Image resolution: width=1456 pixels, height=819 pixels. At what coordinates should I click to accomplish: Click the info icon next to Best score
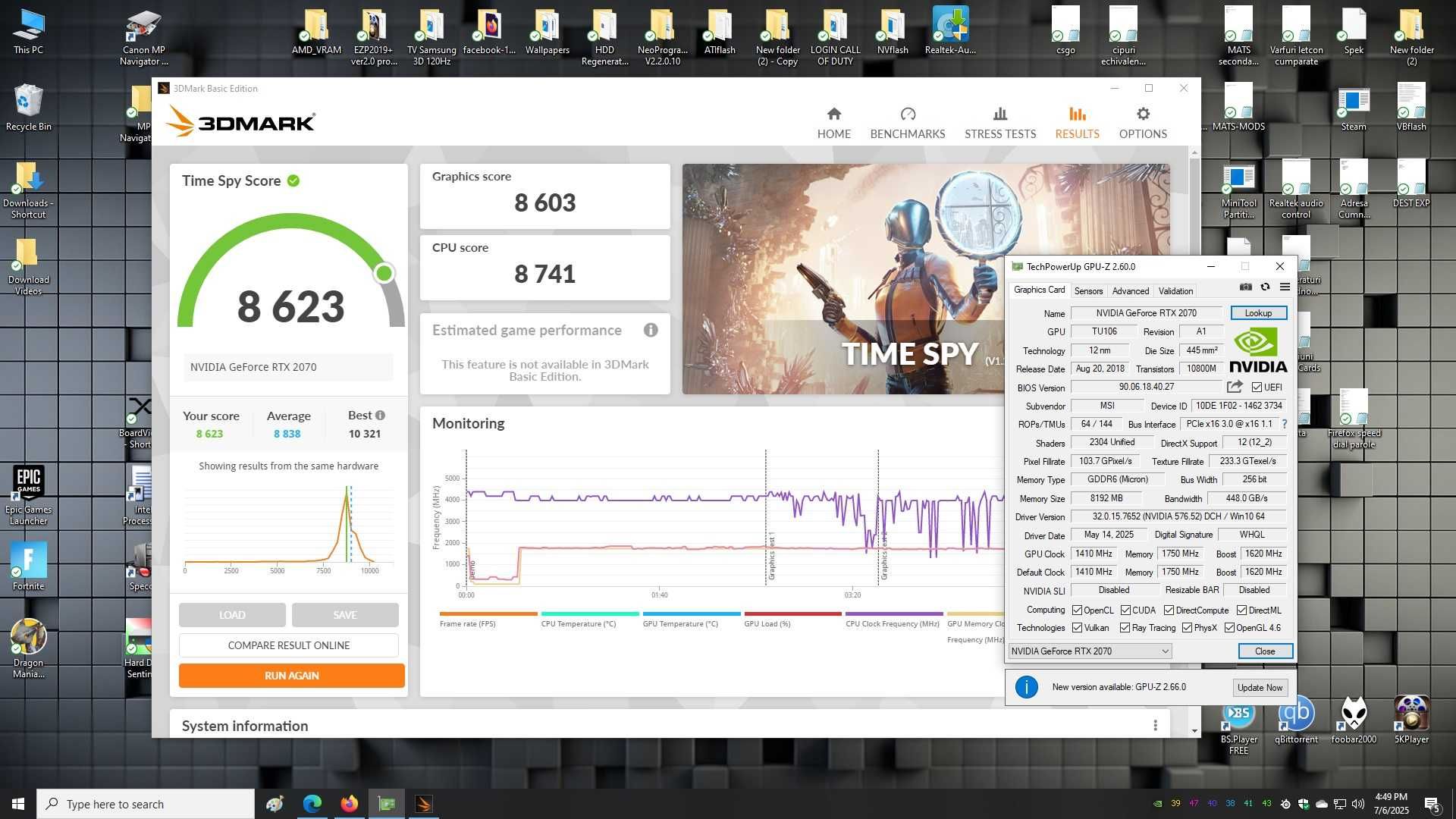coord(380,416)
